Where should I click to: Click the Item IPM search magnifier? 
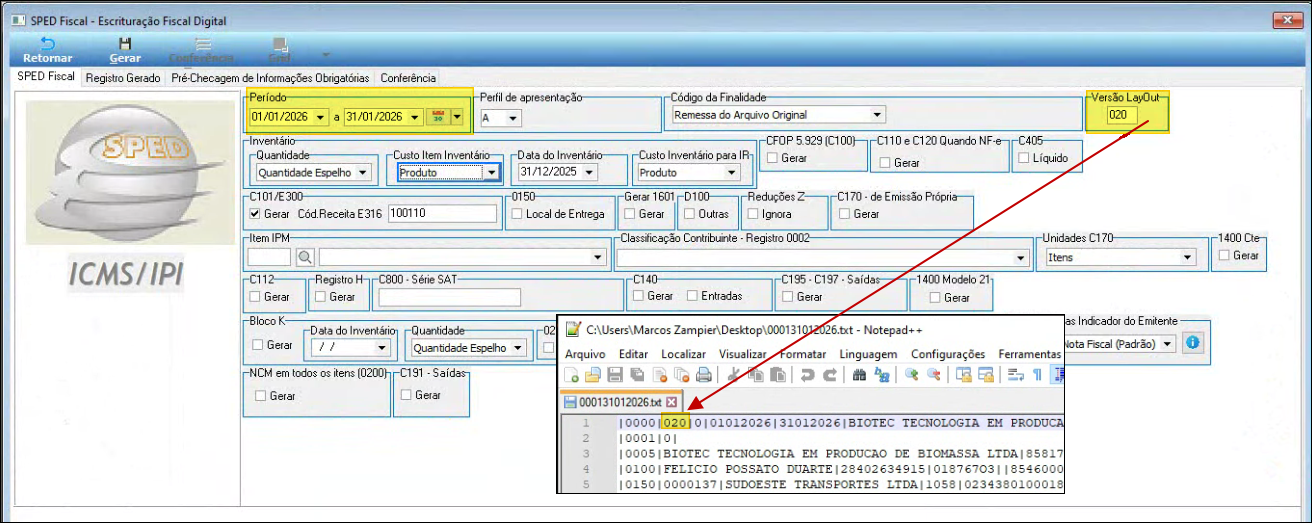coord(304,257)
